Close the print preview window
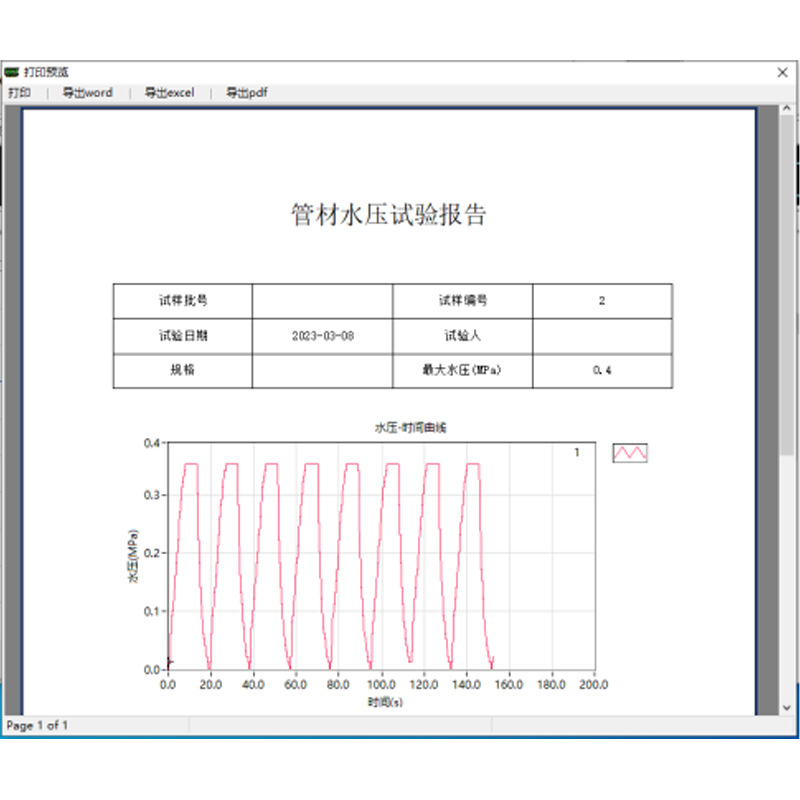Screen dimensions: 800x800 point(782,72)
